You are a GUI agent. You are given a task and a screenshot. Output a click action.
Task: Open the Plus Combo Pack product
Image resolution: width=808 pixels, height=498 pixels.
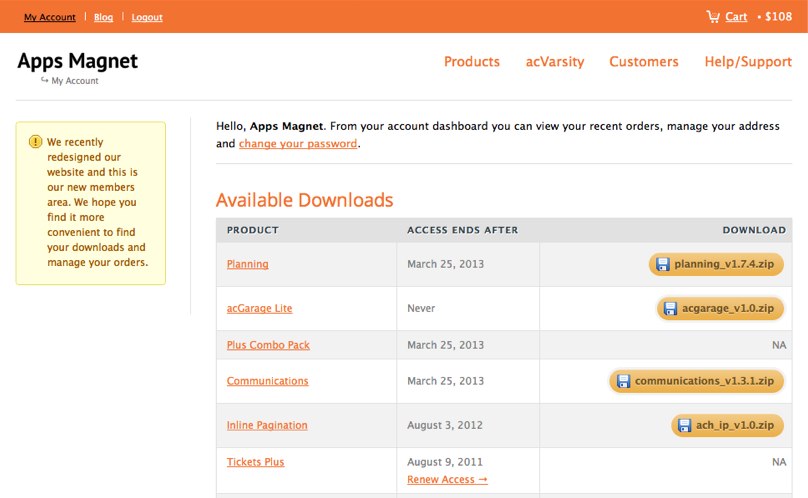(268, 345)
